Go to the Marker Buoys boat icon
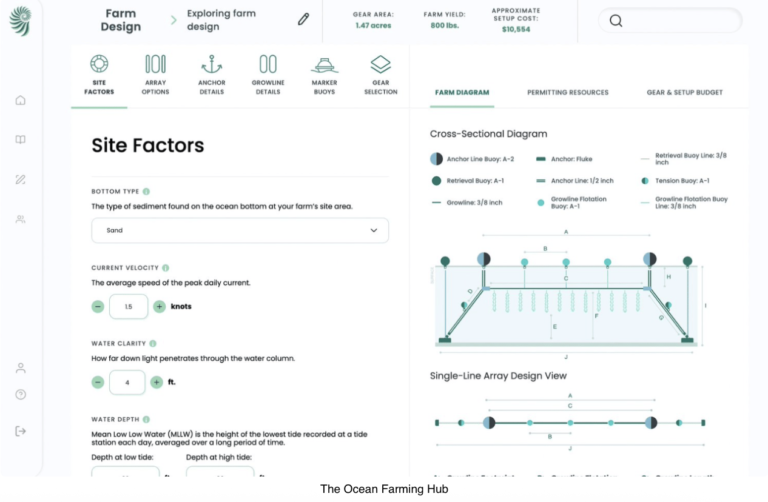 pos(324,65)
